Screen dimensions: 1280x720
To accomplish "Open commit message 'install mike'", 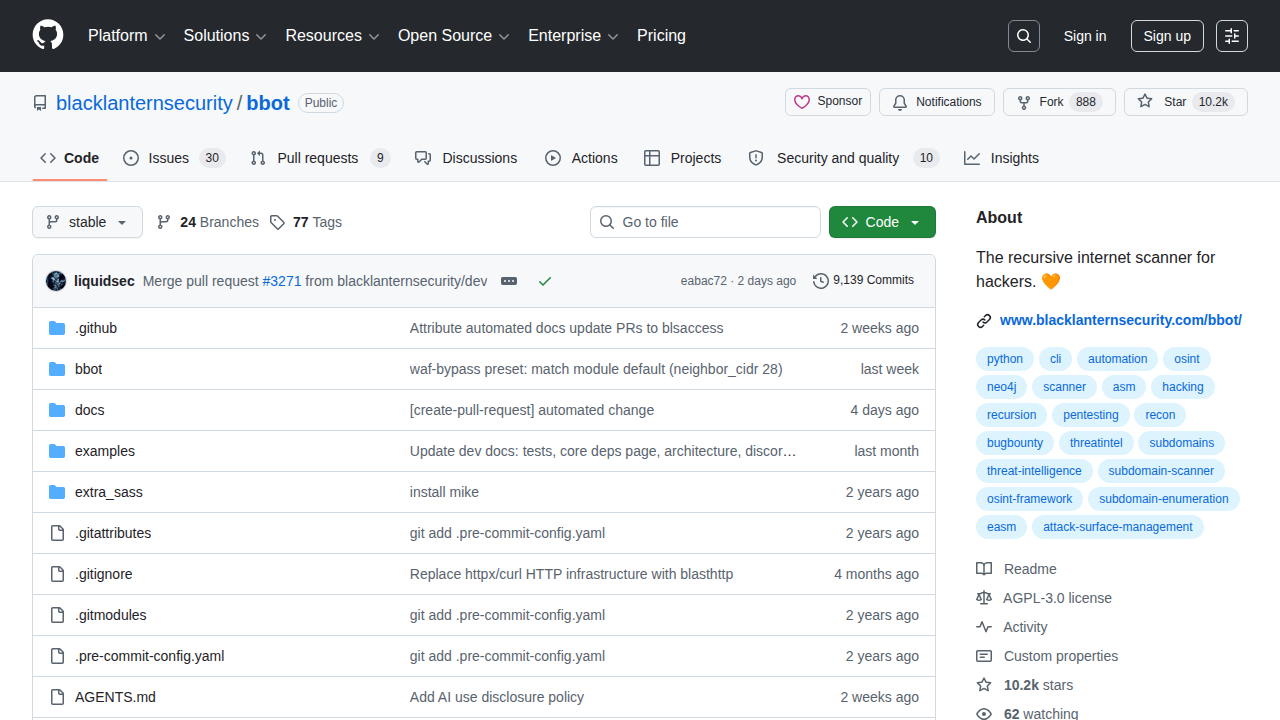I will point(444,492).
